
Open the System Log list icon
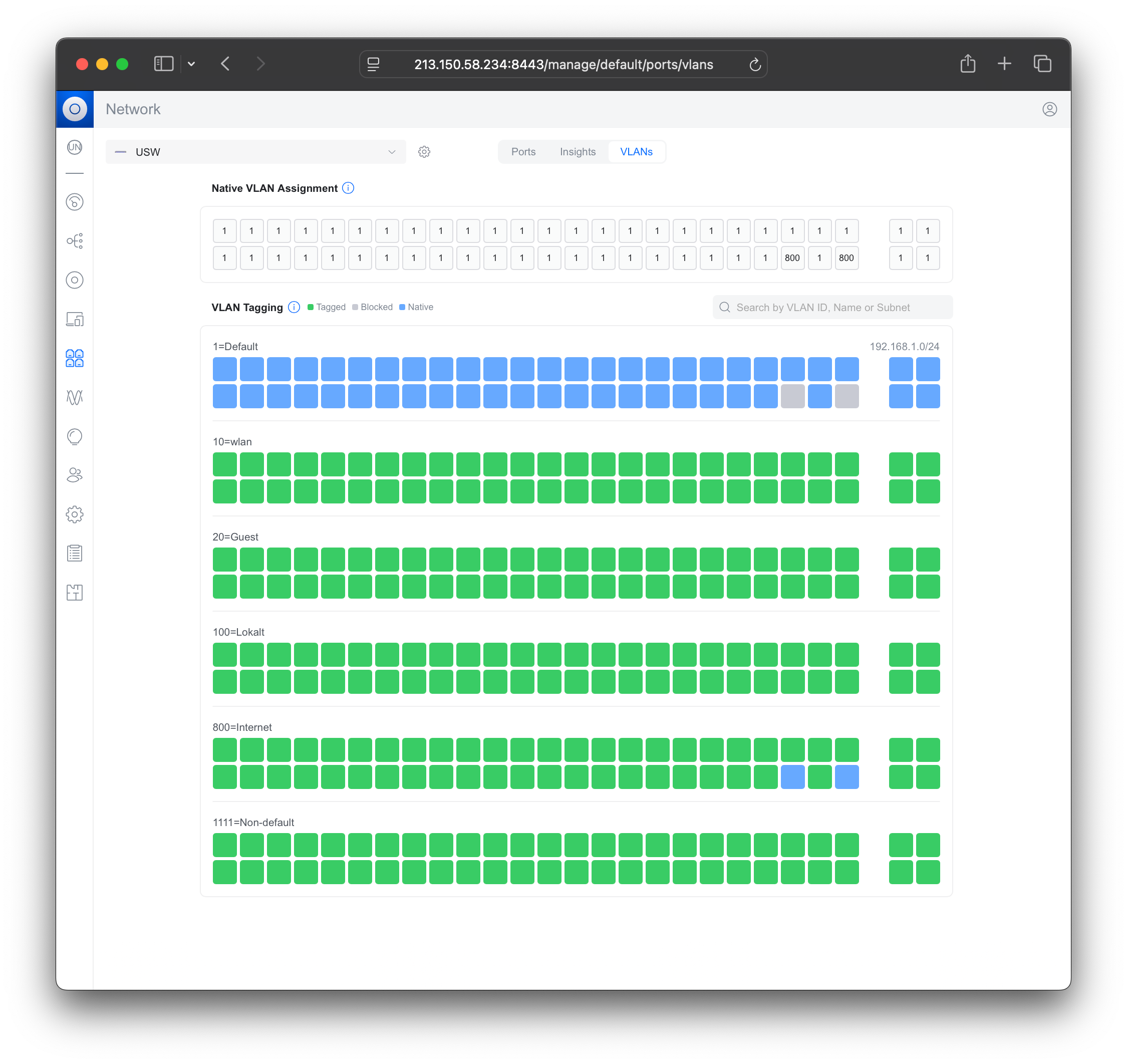tap(74, 553)
